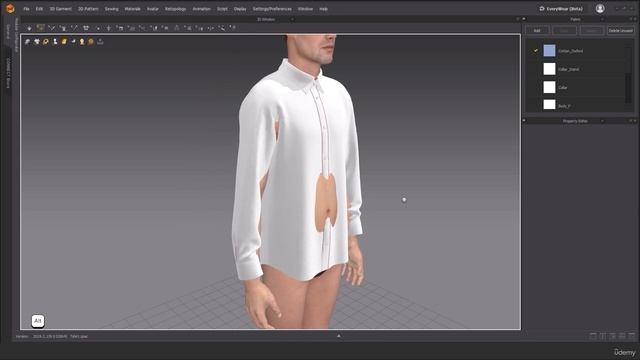
Task: Open the File menu
Action: [x=26, y=9]
